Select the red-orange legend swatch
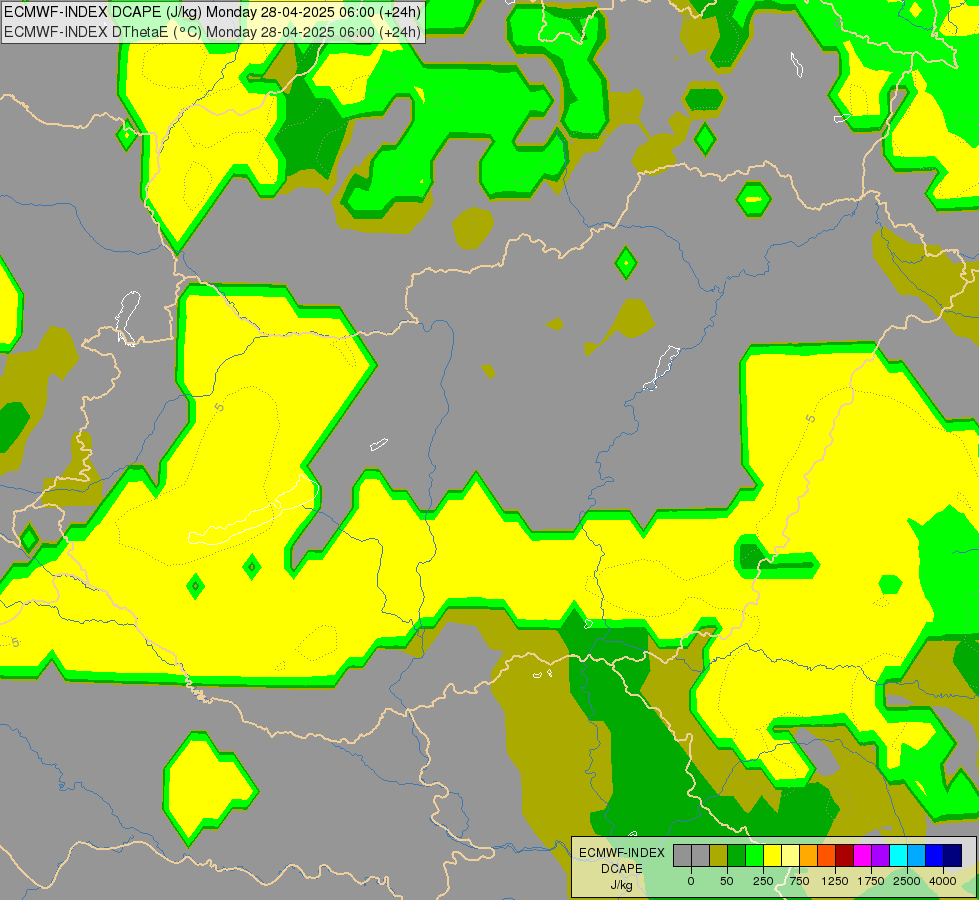979x900 pixels. 827,855
